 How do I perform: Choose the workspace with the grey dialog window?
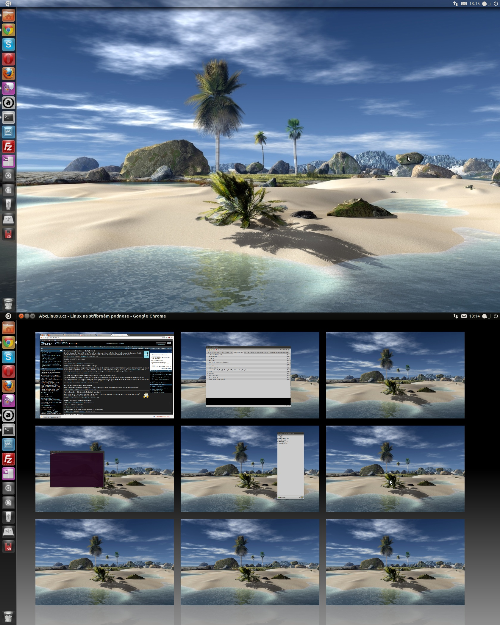tap(250, 375)
